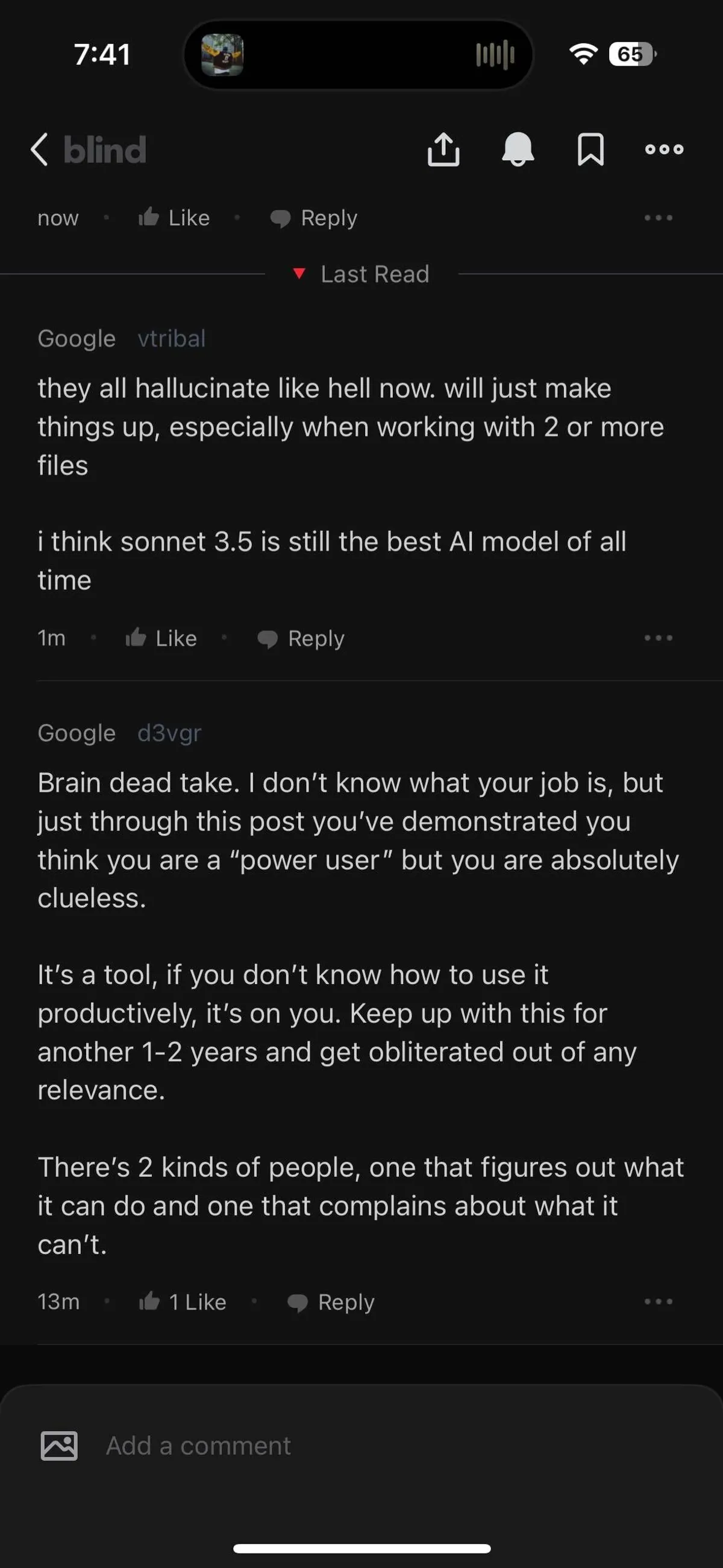Open d3vgr's user profile
Screen dimensions: 723x1568
[169, 733]
